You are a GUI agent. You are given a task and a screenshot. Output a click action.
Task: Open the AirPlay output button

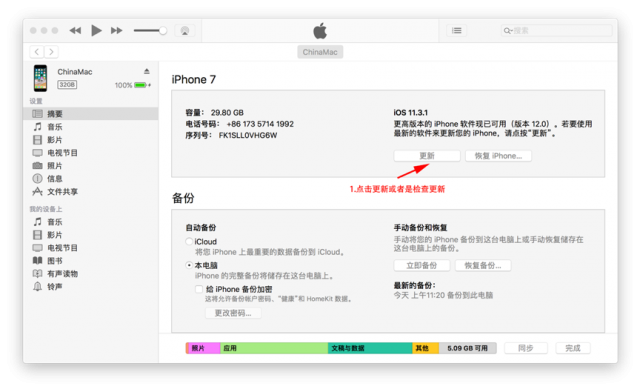coord(185,31)
